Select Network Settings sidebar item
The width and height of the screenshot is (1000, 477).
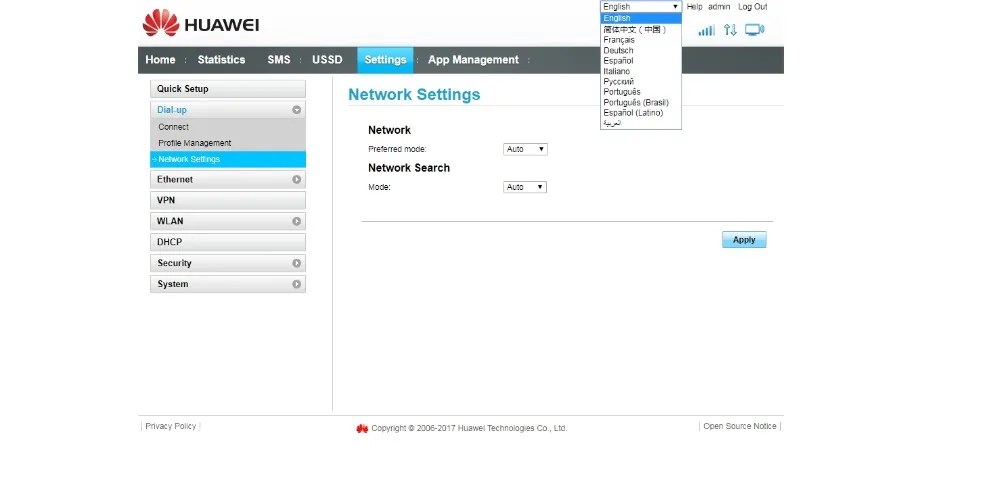[228, 159]
